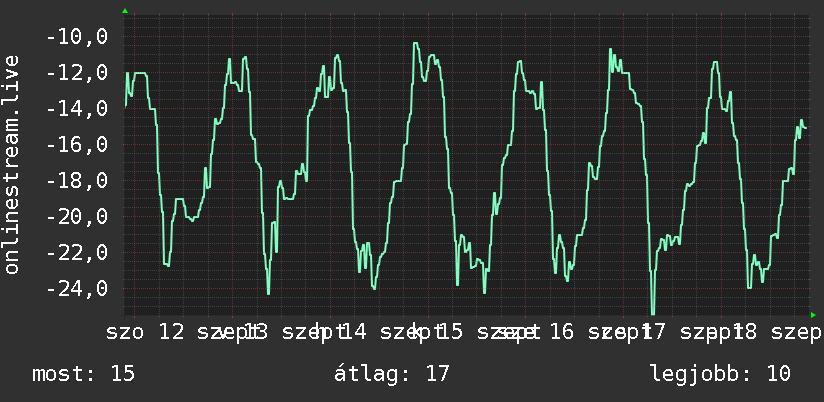Click the green arrow atop the y-axis

125,11
